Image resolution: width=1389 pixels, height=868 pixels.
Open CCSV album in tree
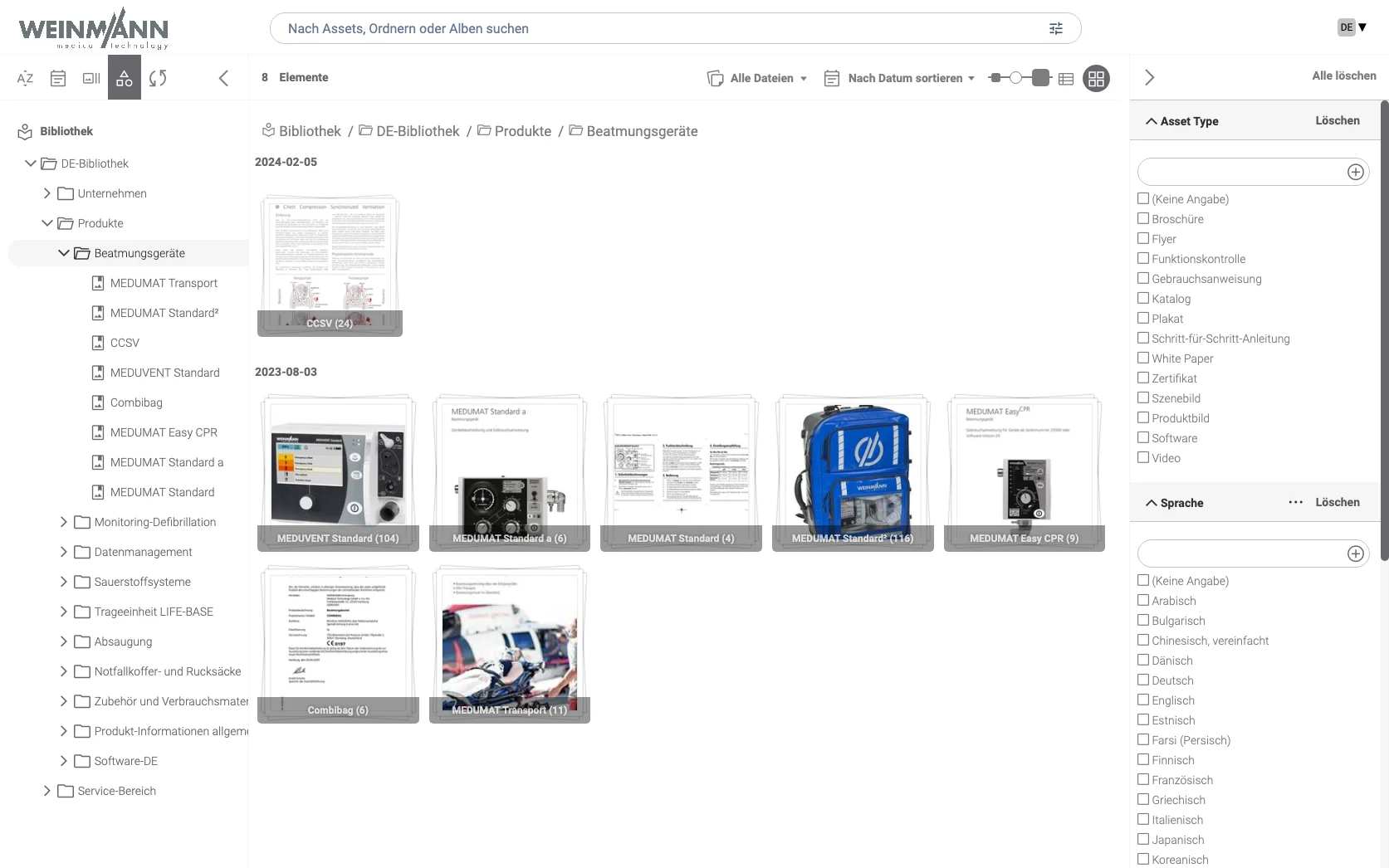coord(125,343)
